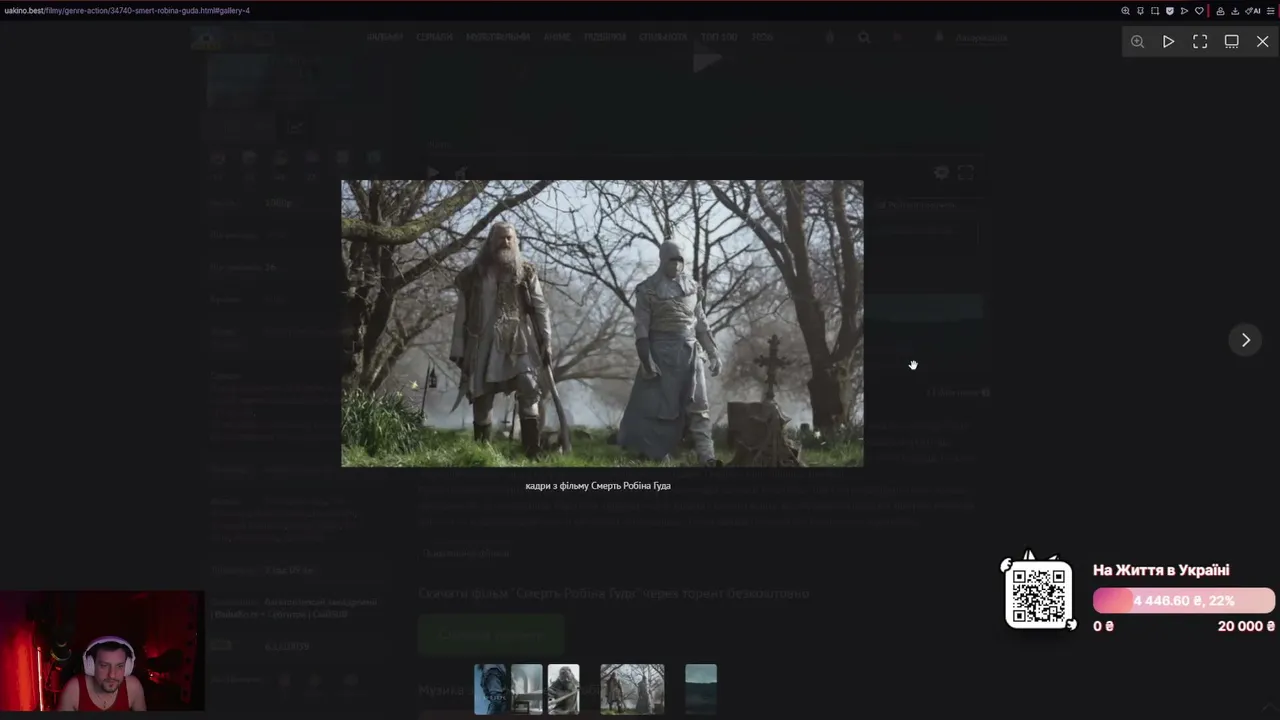Take a snapshot with the browser capture icon
The width and height of the screenshot is (1280, 720).
coord(1155,11)
